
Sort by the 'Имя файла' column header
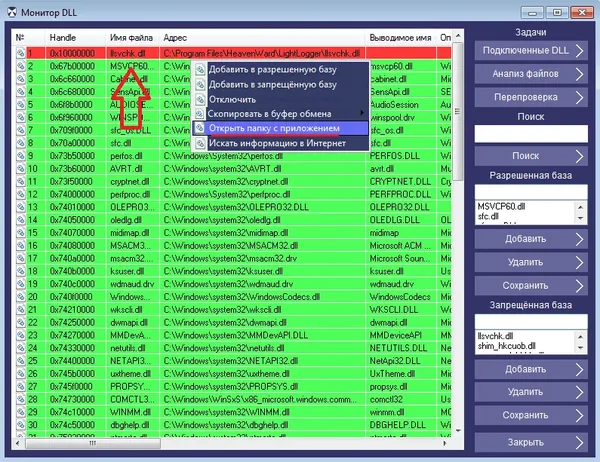(131, 38)
